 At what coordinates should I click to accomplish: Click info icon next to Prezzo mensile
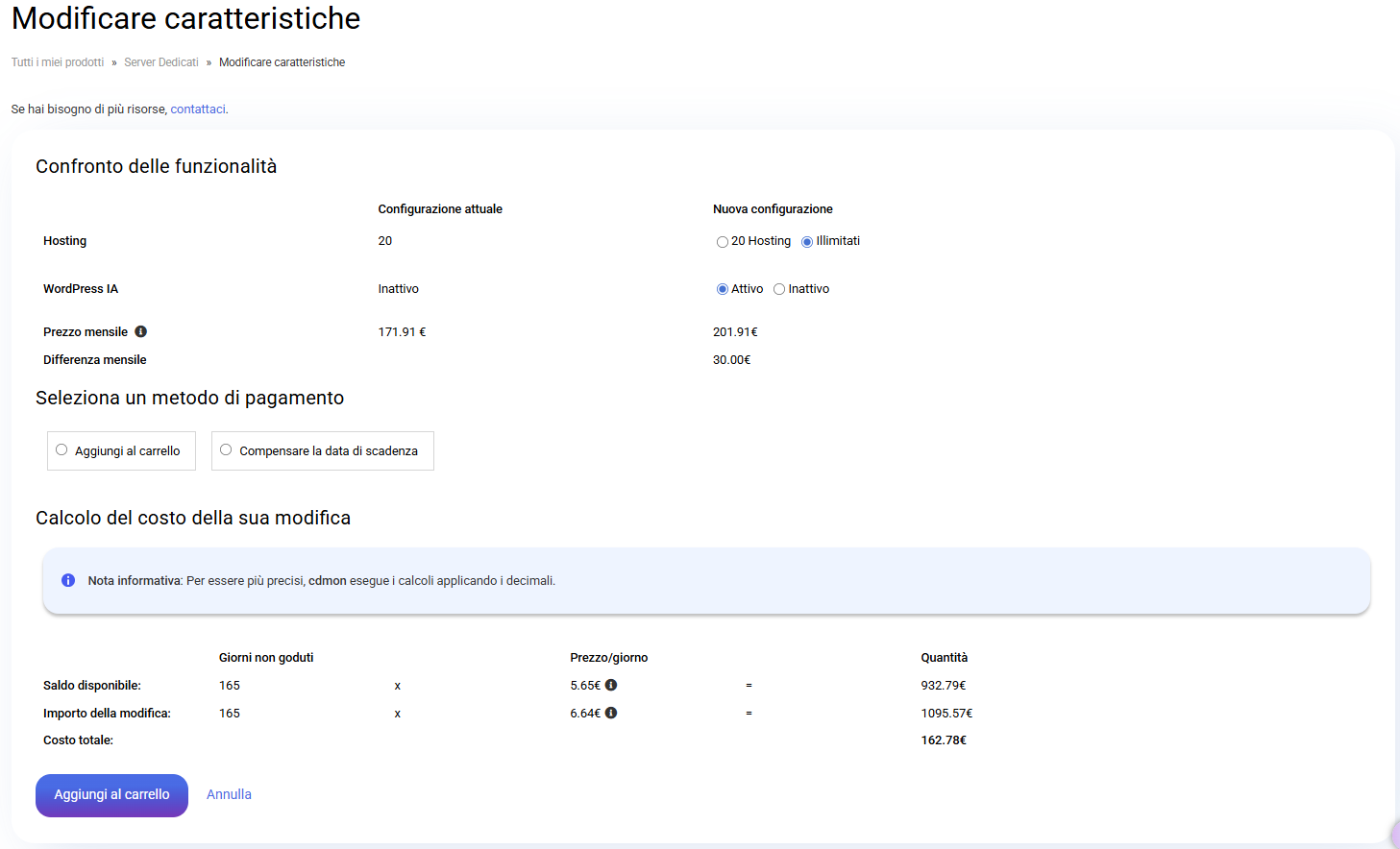pos(140,331)
